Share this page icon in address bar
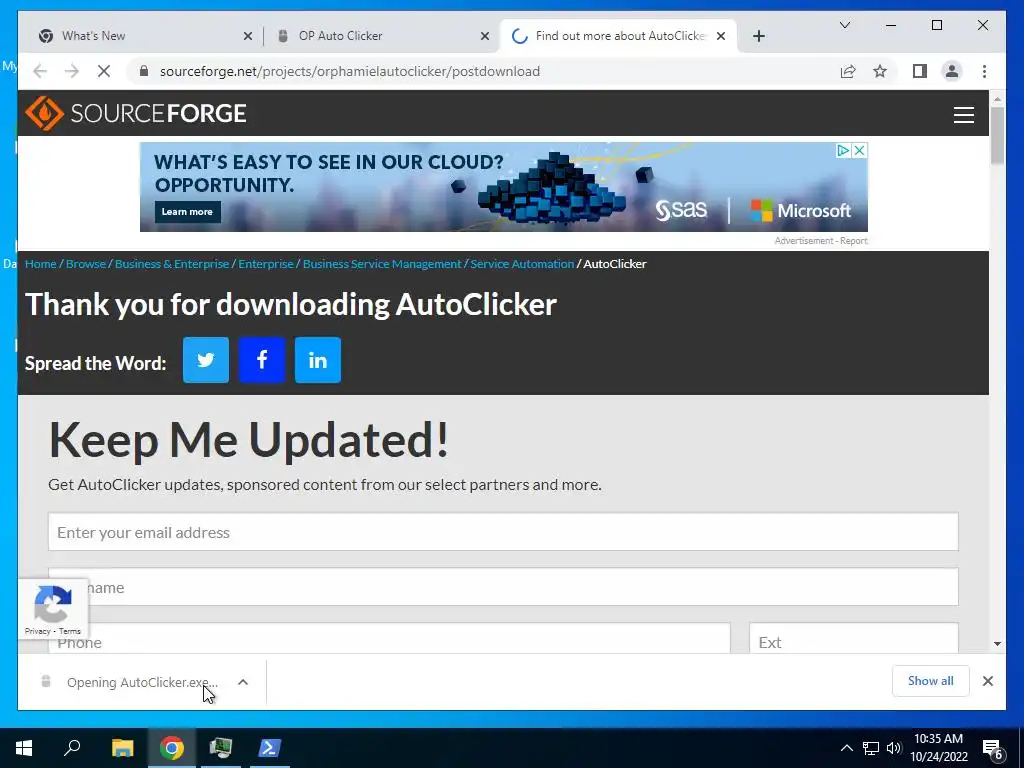1024x768 pixels. pos(848,71)
